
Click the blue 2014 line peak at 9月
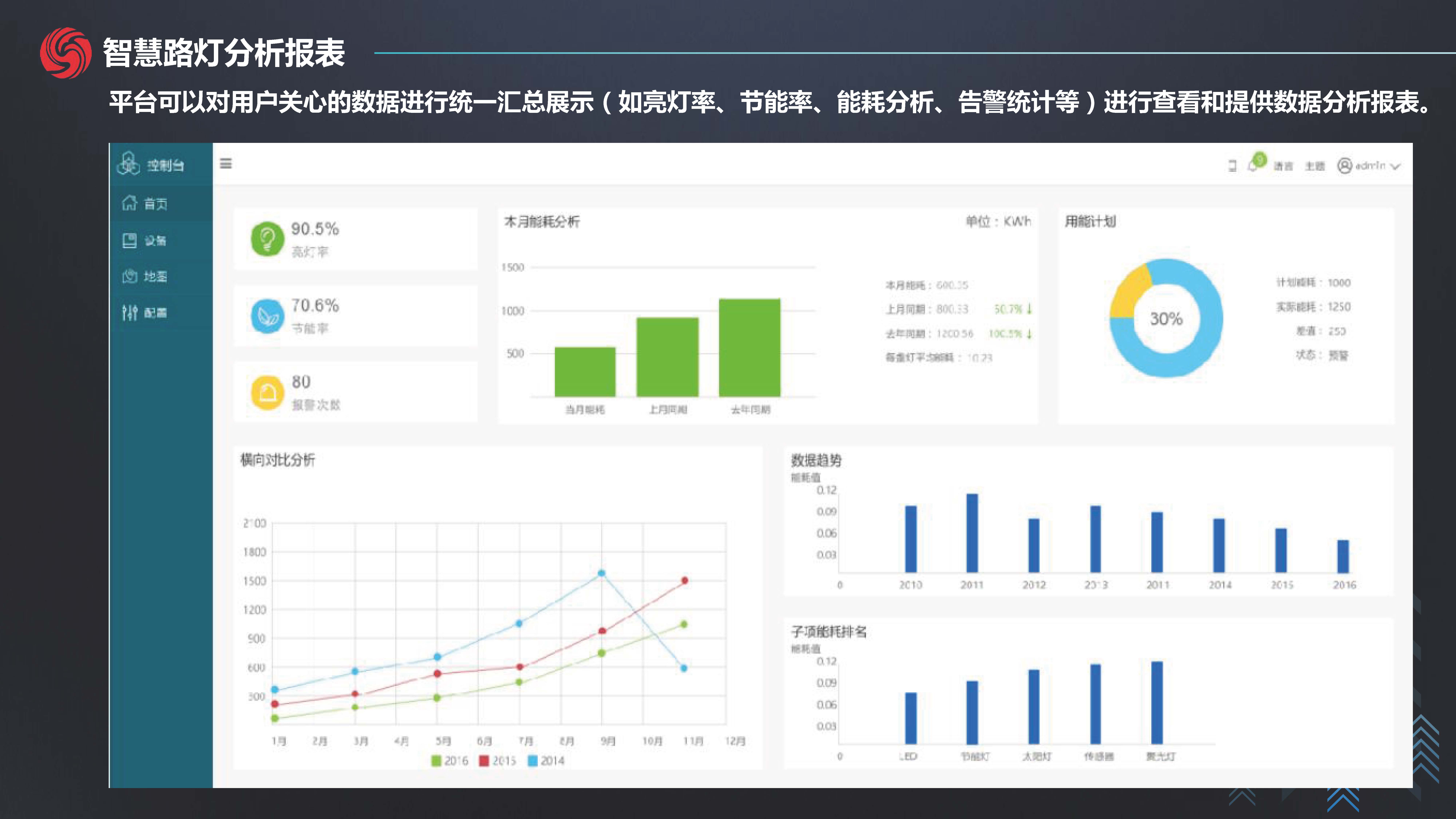[x=601, y=573]
